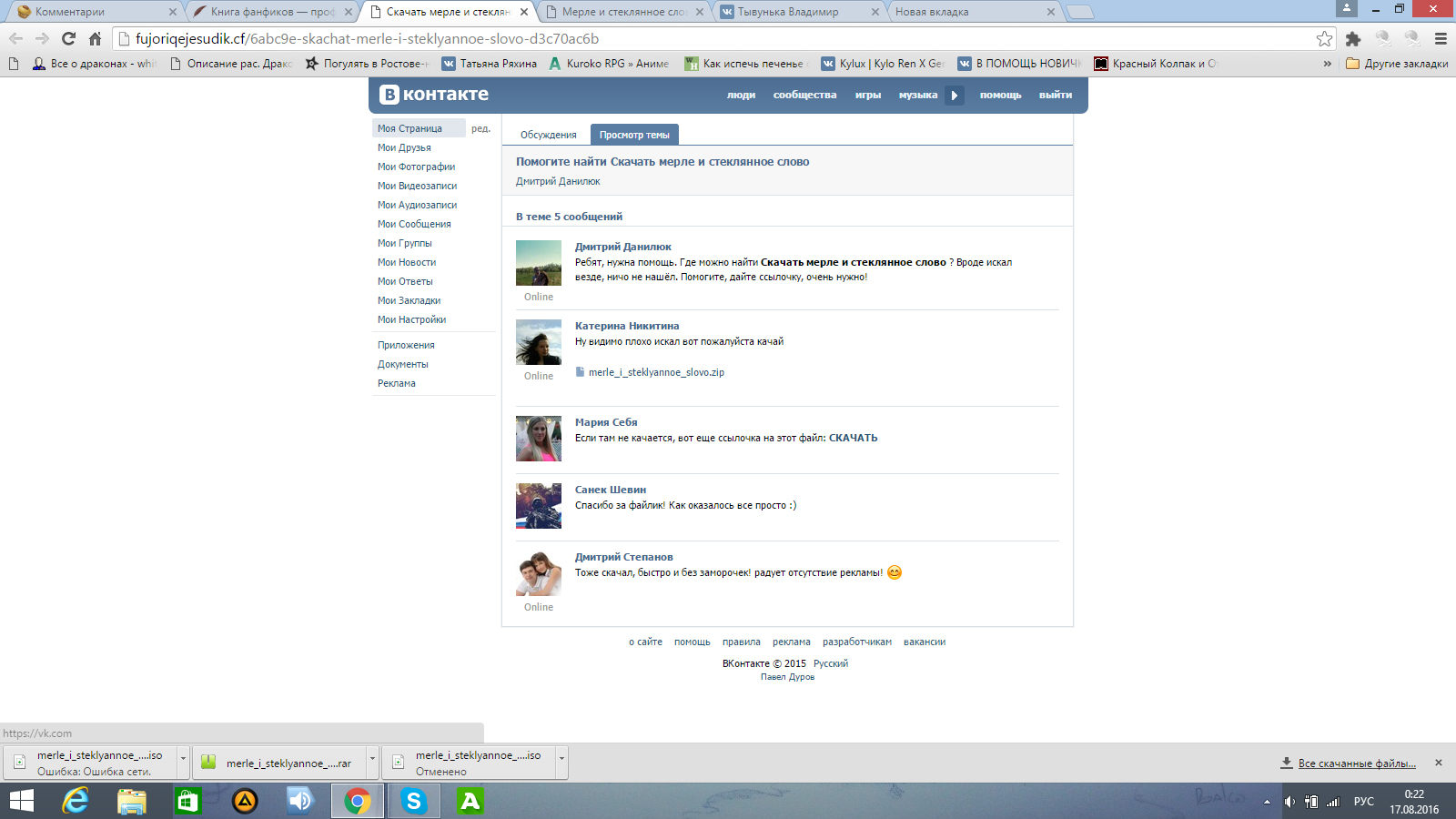
Task: Close the downloads bar
Action: coord(1439,763)
